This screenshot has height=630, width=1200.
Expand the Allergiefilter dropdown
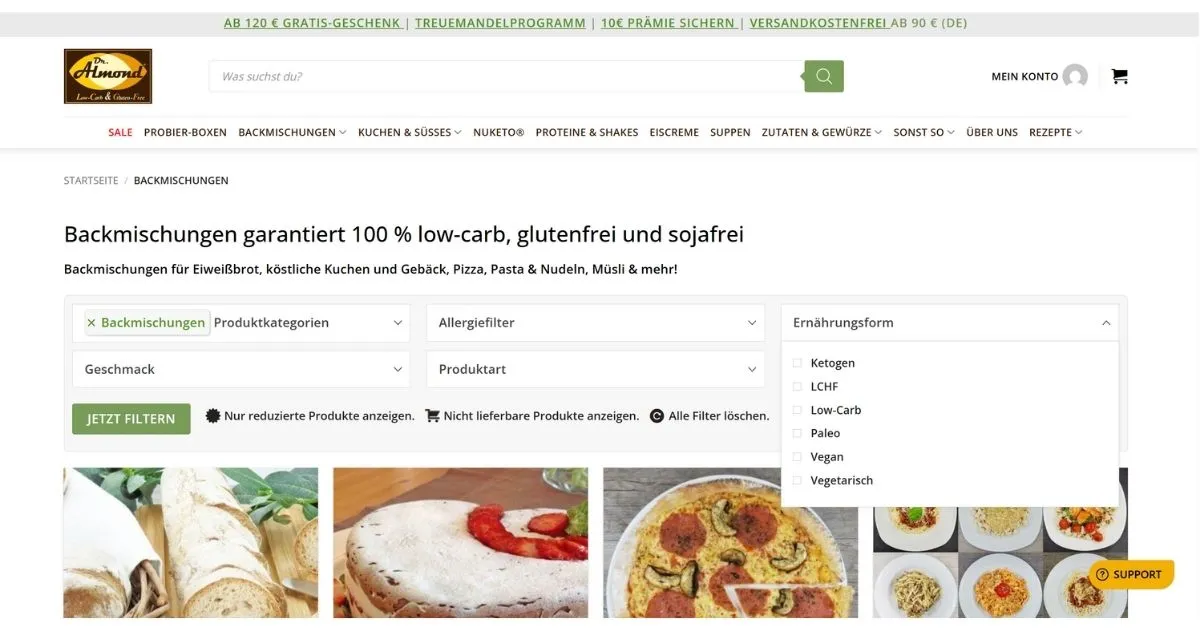(596, 323)
